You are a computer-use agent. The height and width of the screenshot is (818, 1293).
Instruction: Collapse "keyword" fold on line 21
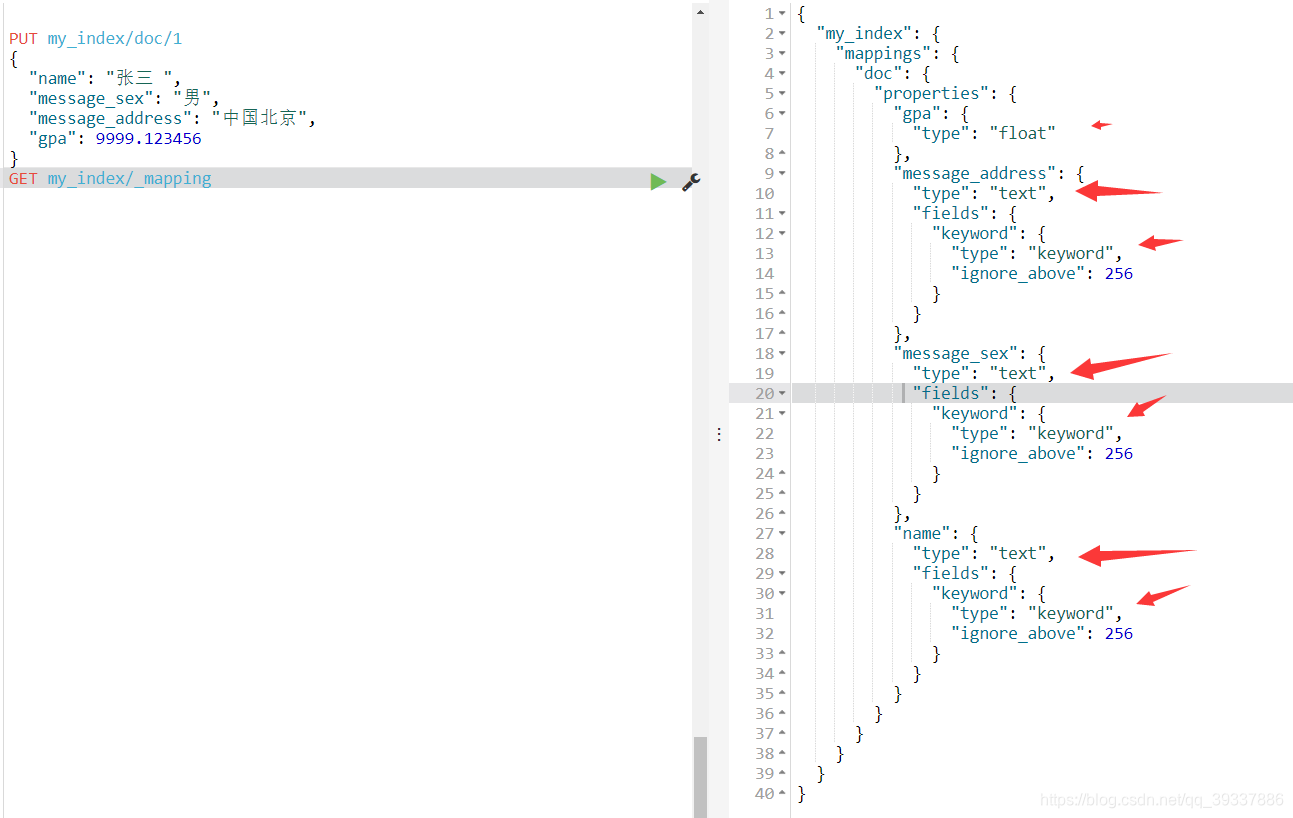[x=782, y=414]
